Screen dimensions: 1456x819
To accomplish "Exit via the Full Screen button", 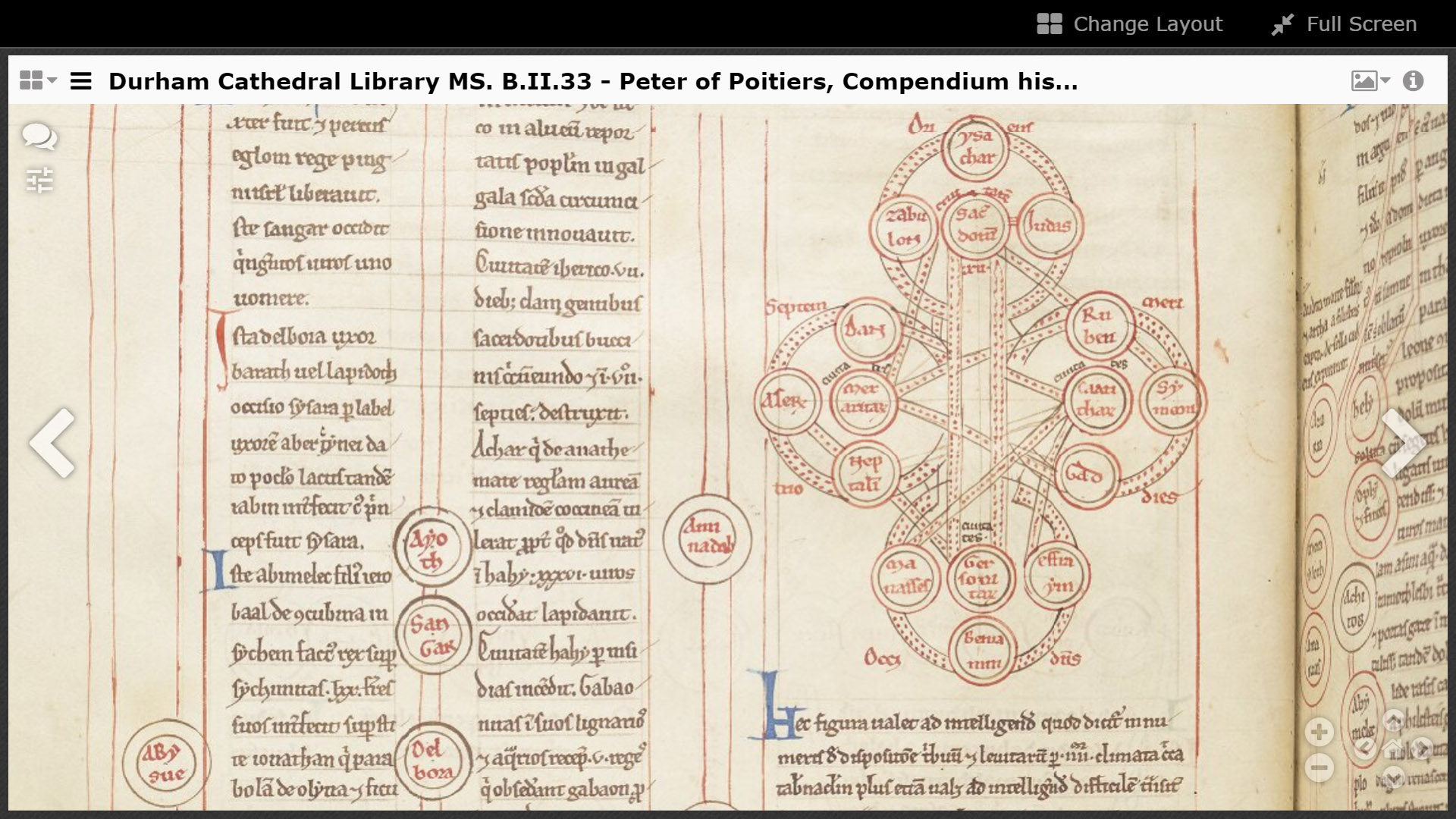I will click(x=1344, y=24).
